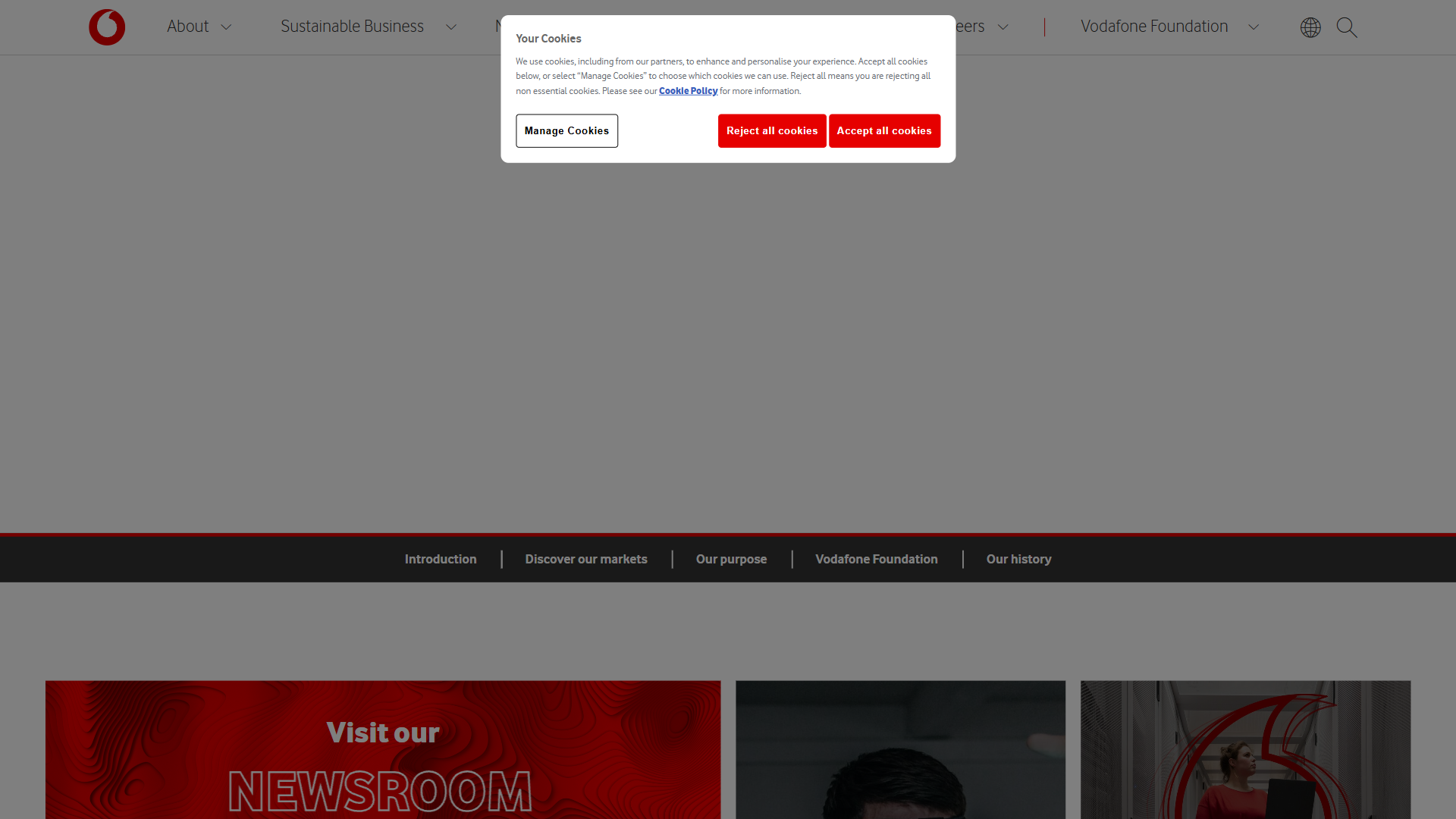The image size is (1456, 819).
Task: Open the dark-haired person image card
Action: tap(900, 749)
